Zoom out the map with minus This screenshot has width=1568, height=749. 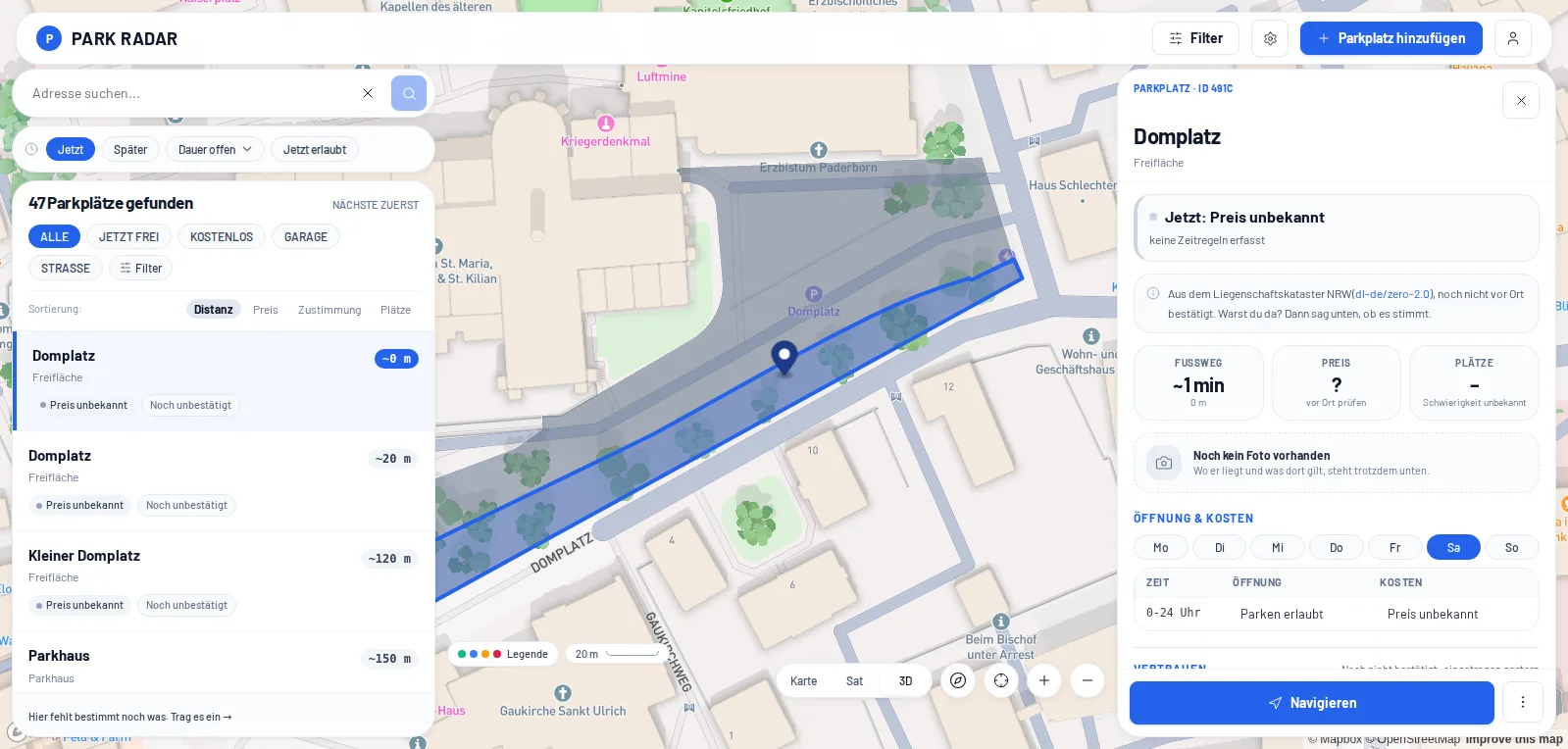pos(1087,680)
